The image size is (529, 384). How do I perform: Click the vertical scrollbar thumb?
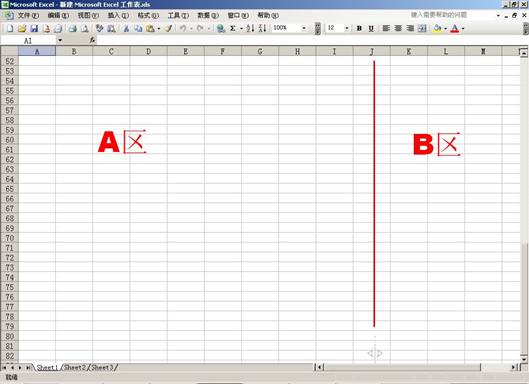pos(524,298)
